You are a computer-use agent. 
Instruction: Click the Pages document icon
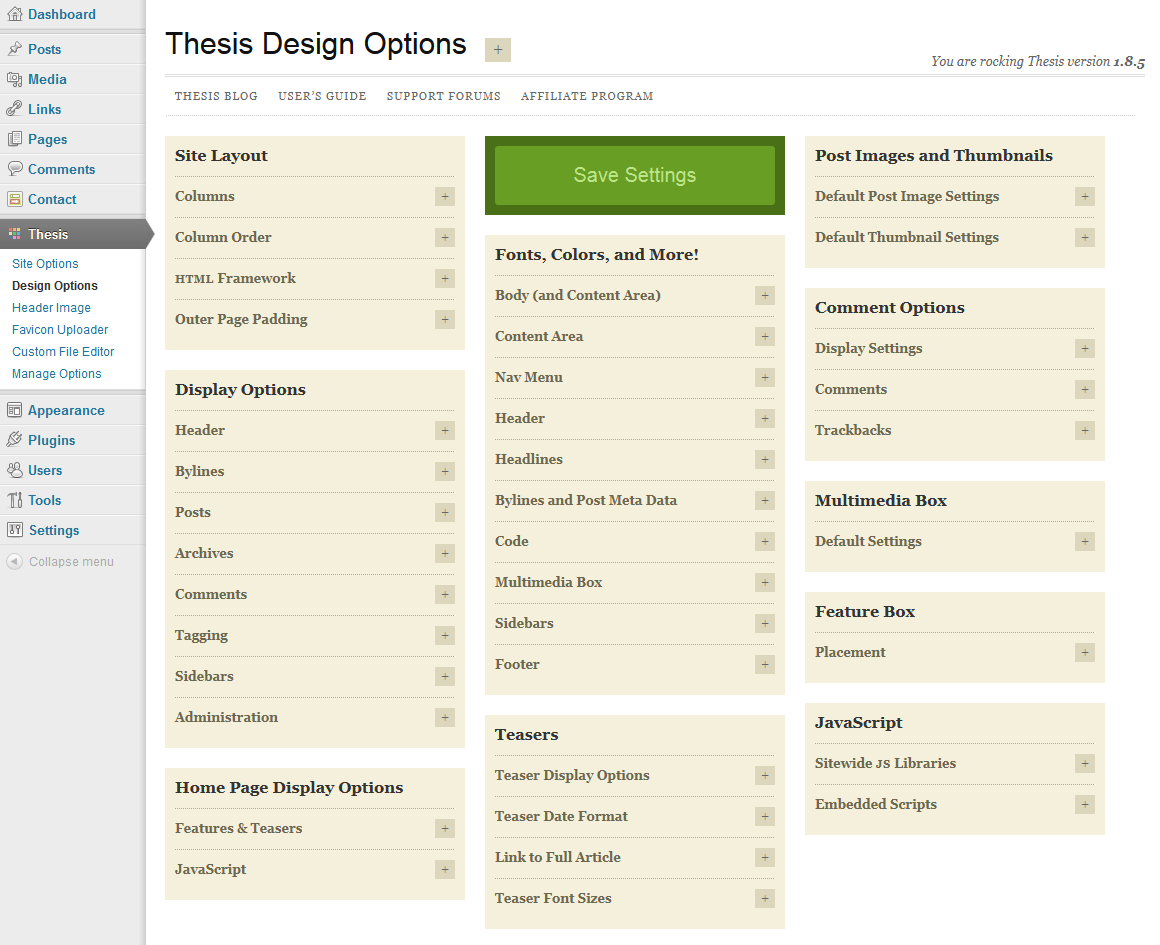[x=14, y=139]
